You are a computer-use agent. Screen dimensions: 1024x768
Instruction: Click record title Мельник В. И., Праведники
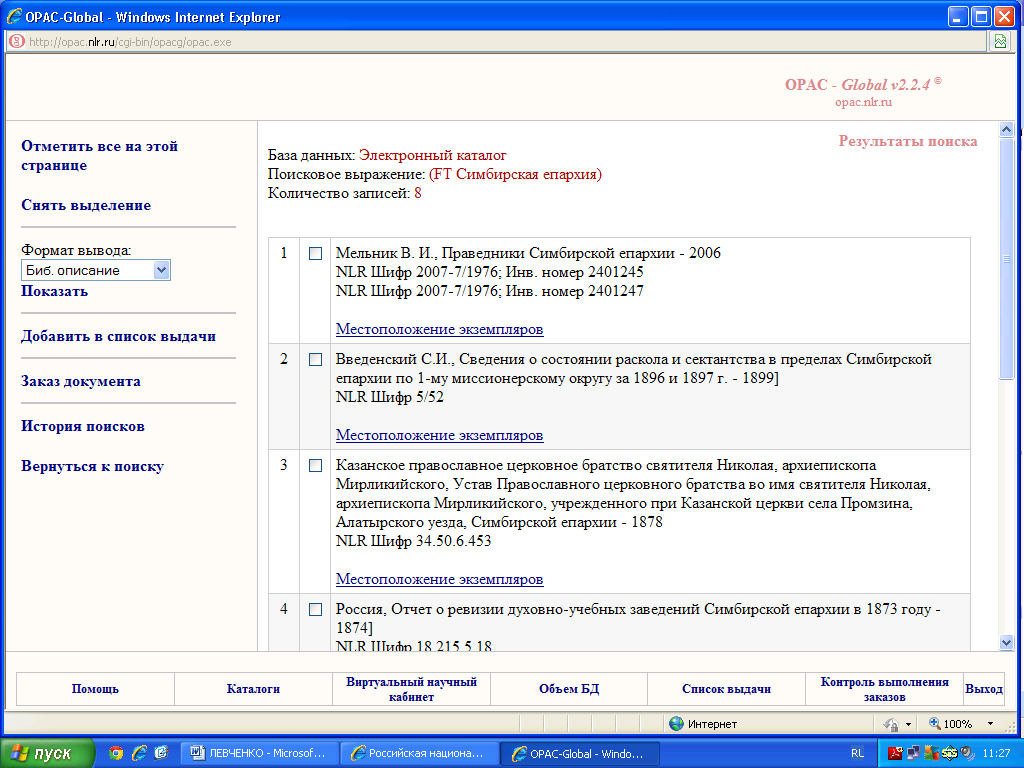click(528, 253)
